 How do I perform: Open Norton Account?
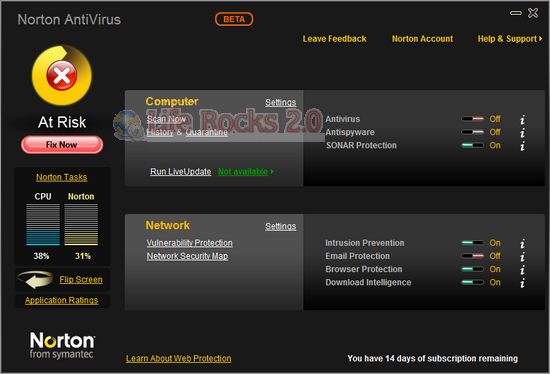422,39
